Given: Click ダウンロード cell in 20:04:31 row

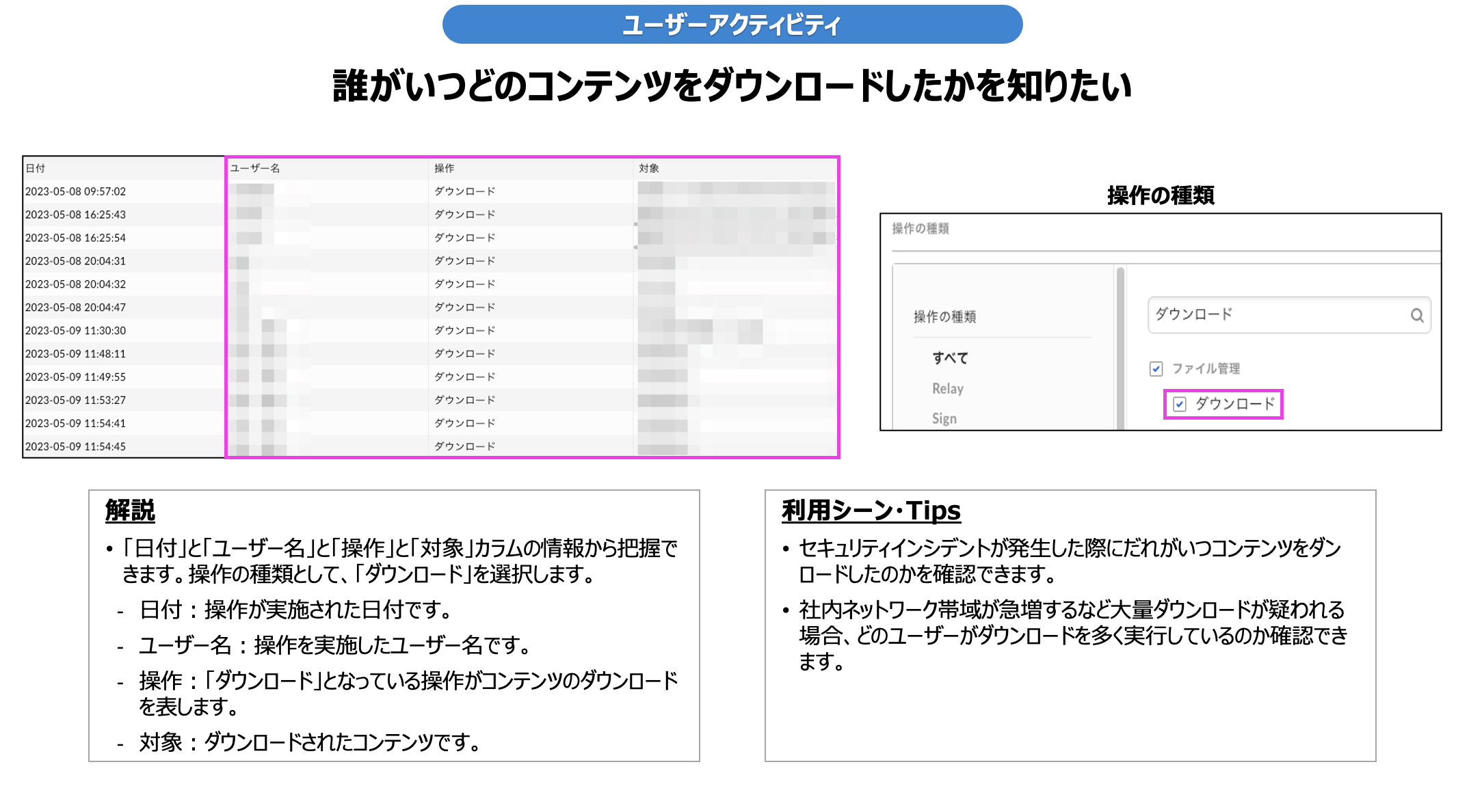Looking at the screenshot, I should point(464,261).
